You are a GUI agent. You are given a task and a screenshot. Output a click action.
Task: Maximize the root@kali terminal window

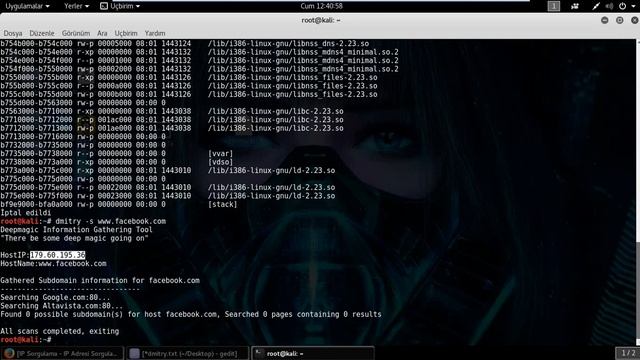click(620, 20)
